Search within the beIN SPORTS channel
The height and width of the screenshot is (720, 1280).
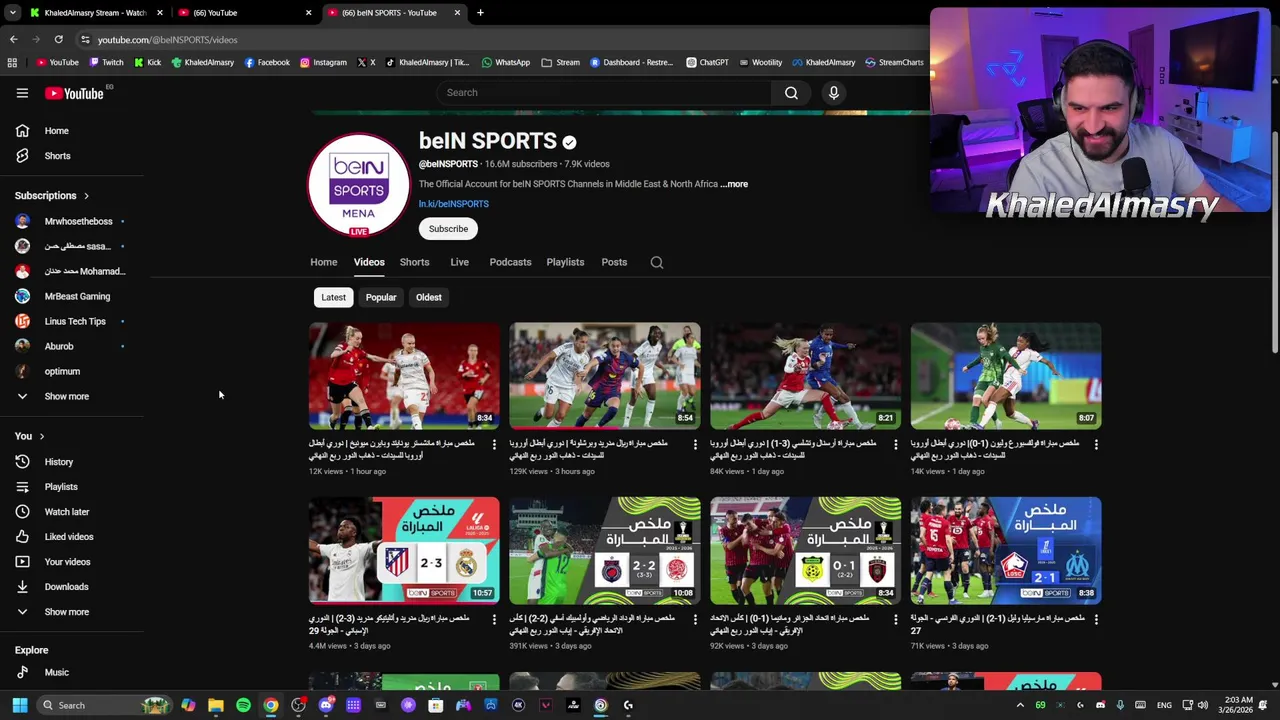(657, 262)
